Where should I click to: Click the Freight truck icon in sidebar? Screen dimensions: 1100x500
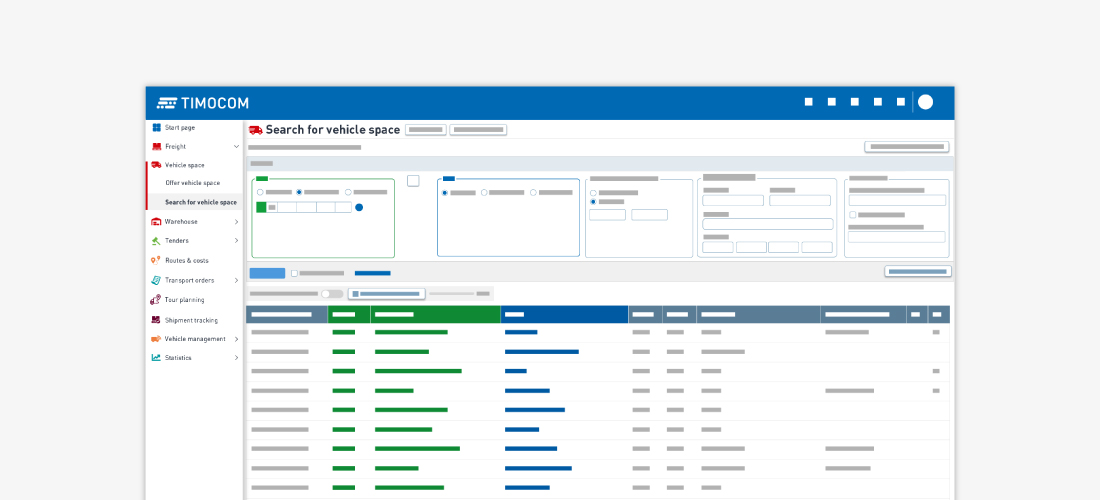[156, 146]
